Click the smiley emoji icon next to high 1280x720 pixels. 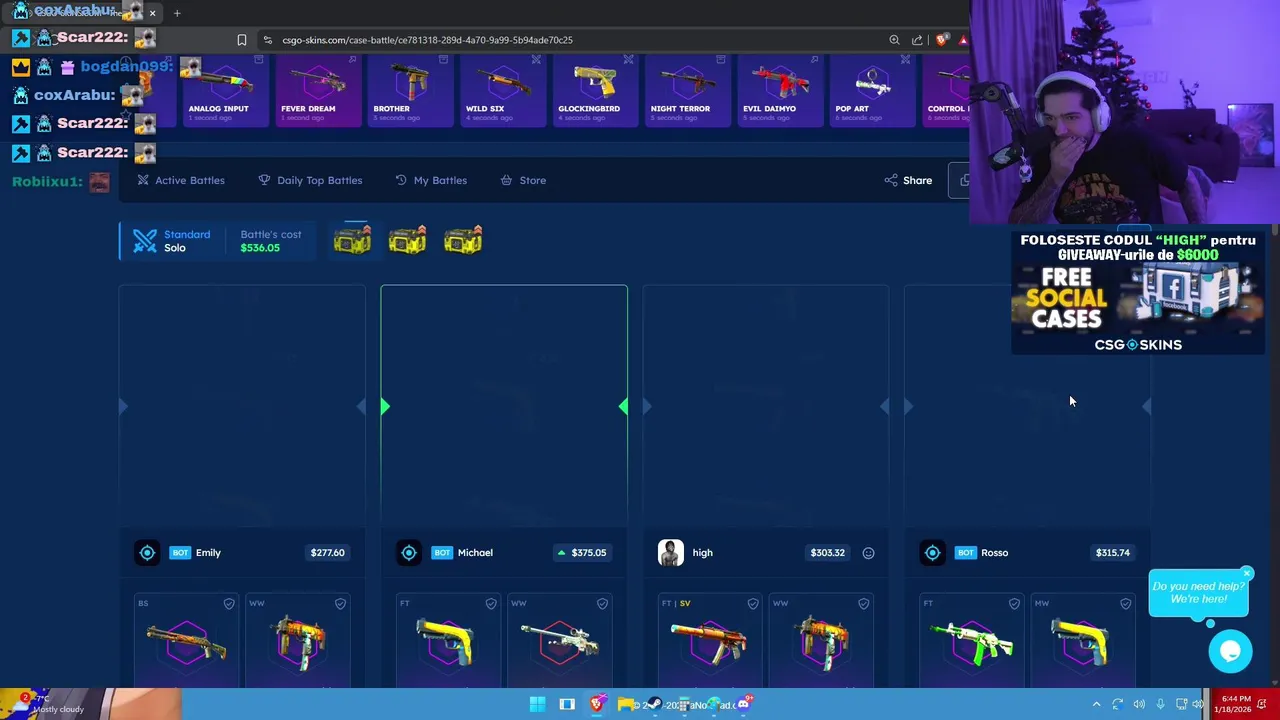tap(868, 553)
